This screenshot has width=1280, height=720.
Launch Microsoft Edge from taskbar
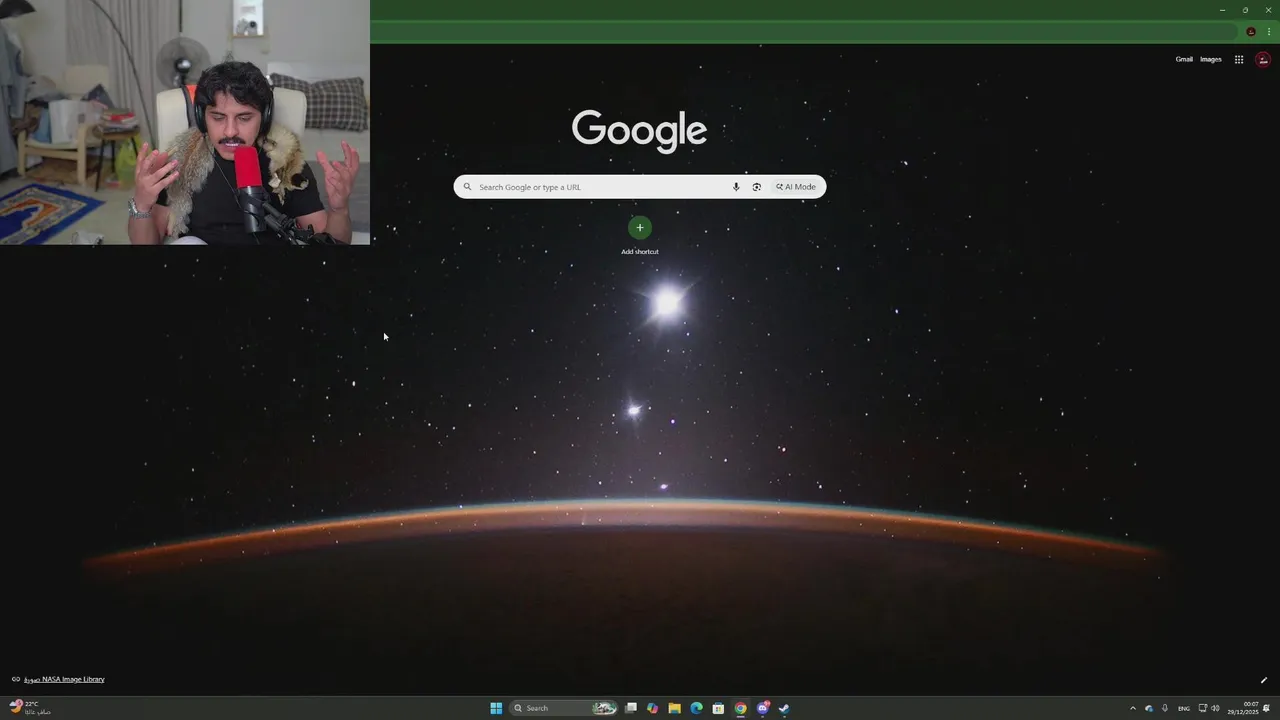click(697, 708)
